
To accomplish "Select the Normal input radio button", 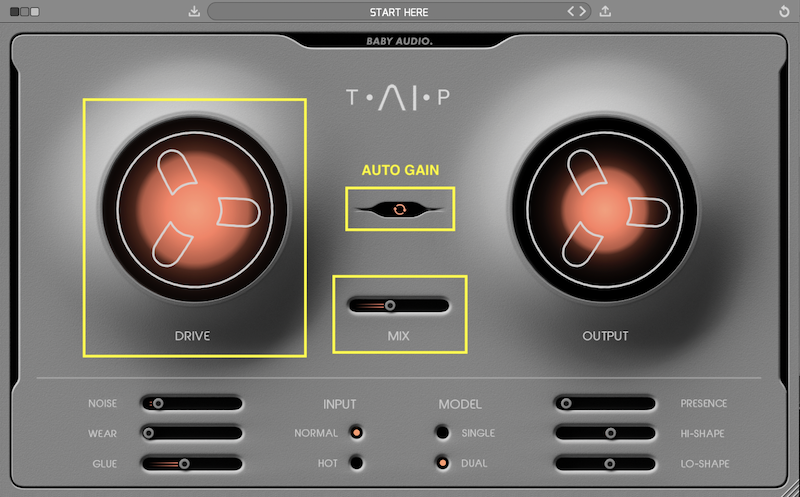I will (356, 433).
